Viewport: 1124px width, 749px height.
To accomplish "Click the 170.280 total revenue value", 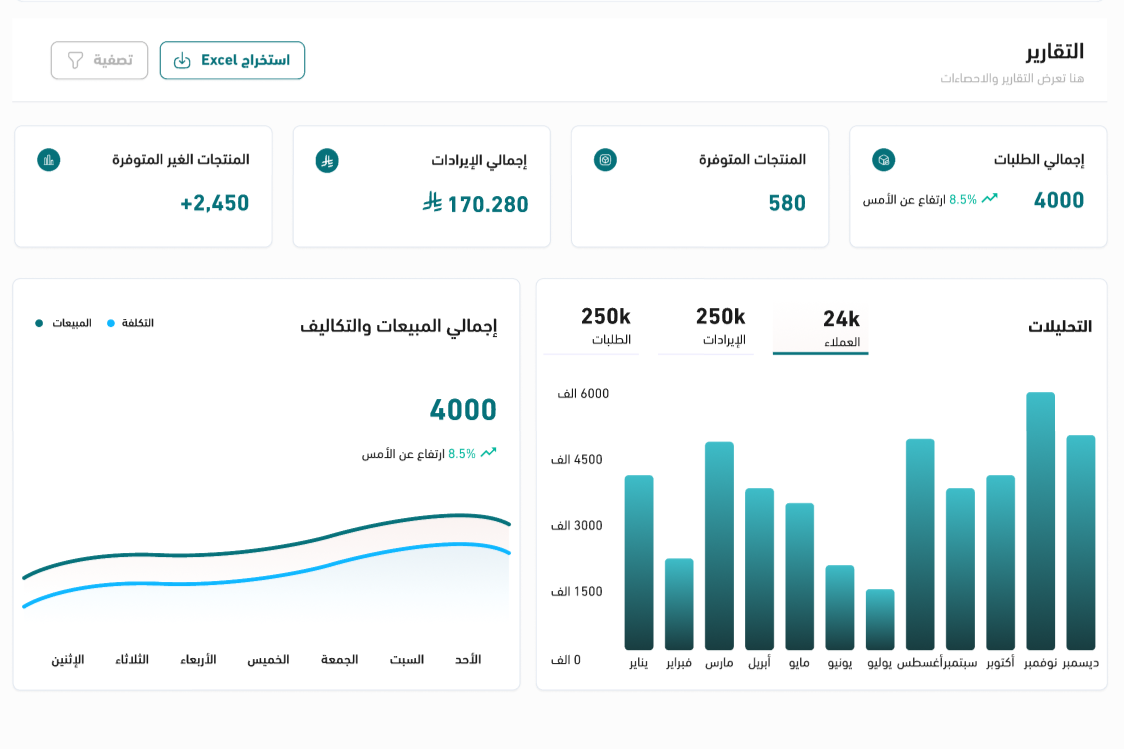I will (x=487, y=204).
